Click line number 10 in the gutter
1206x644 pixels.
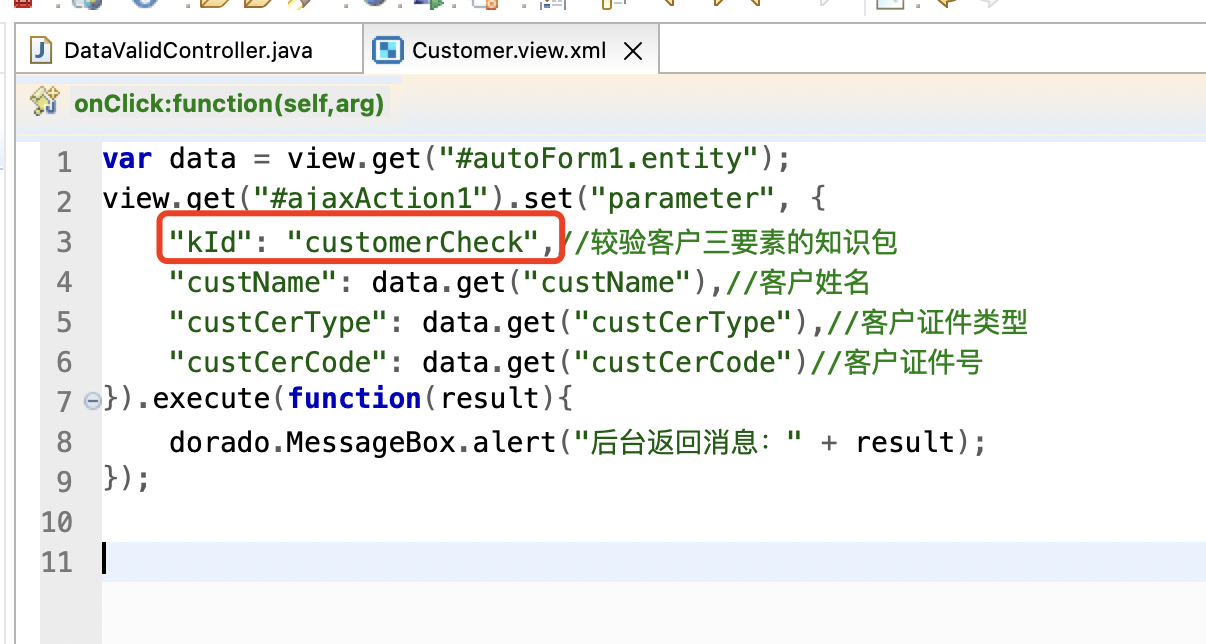tap(57, 521)
